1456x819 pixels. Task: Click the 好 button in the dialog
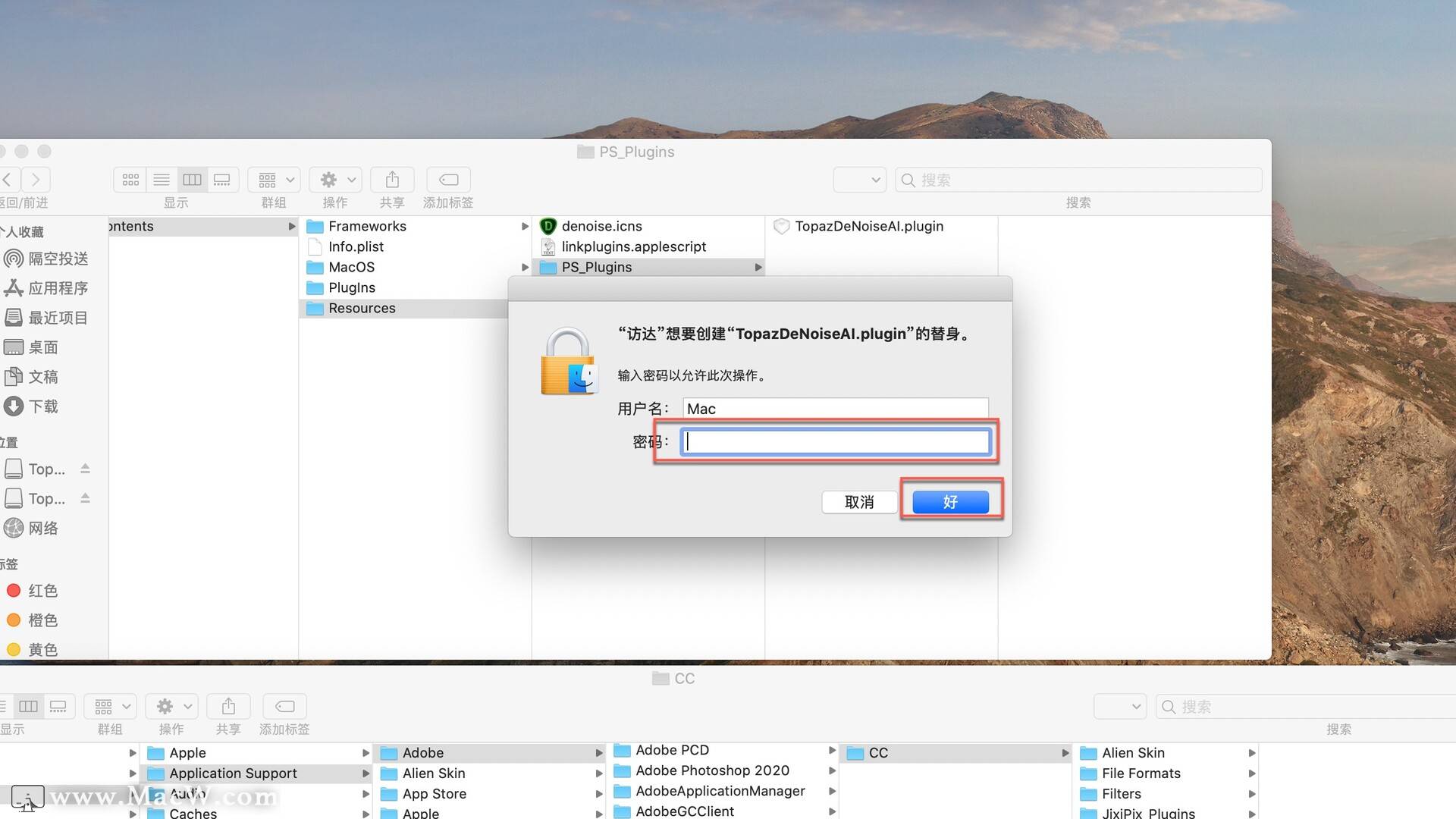pos(950,502)
